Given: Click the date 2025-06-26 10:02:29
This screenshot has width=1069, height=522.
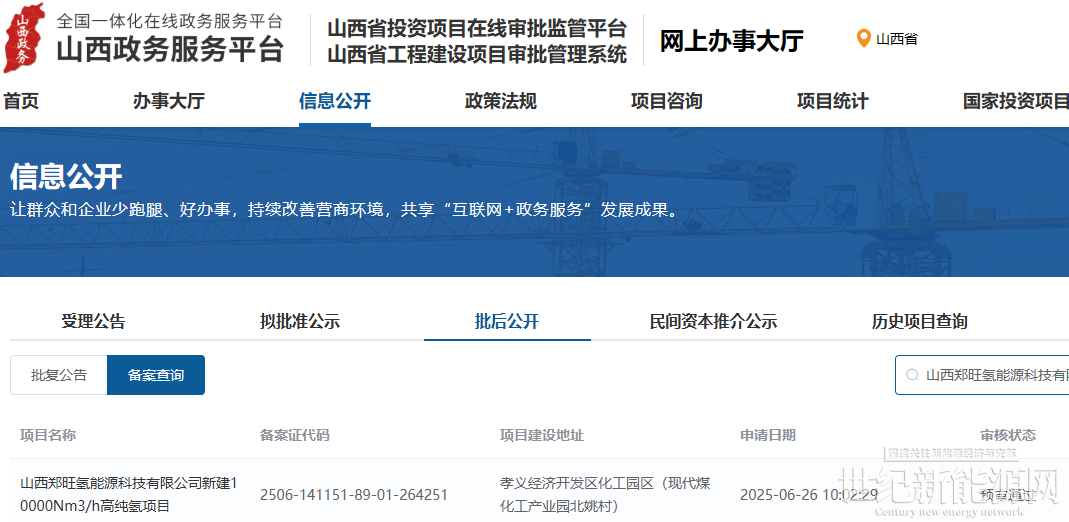Looking at the screenshot, I should click(809, 495).
